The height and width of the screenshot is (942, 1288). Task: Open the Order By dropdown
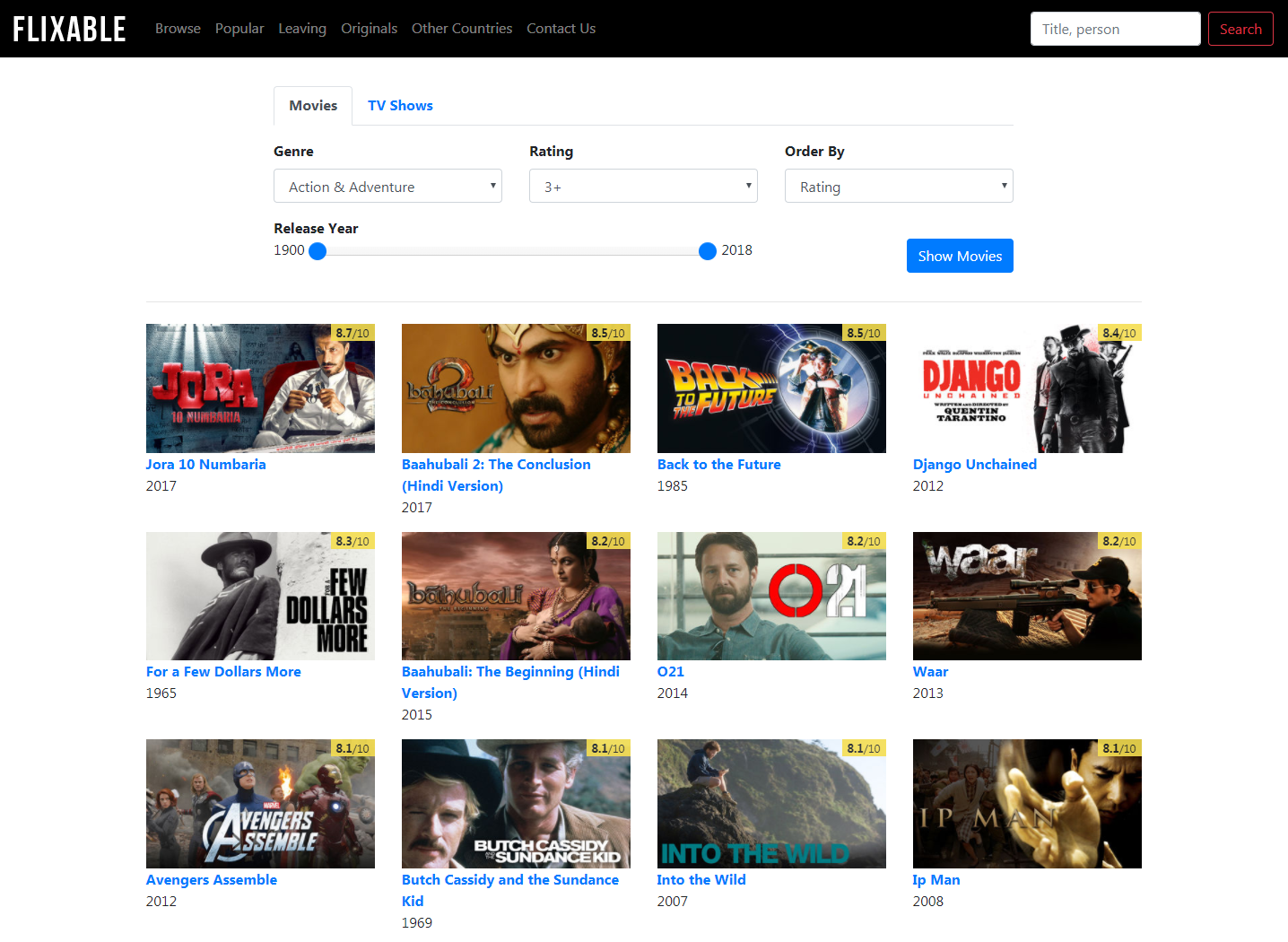(x=898, y=186)
